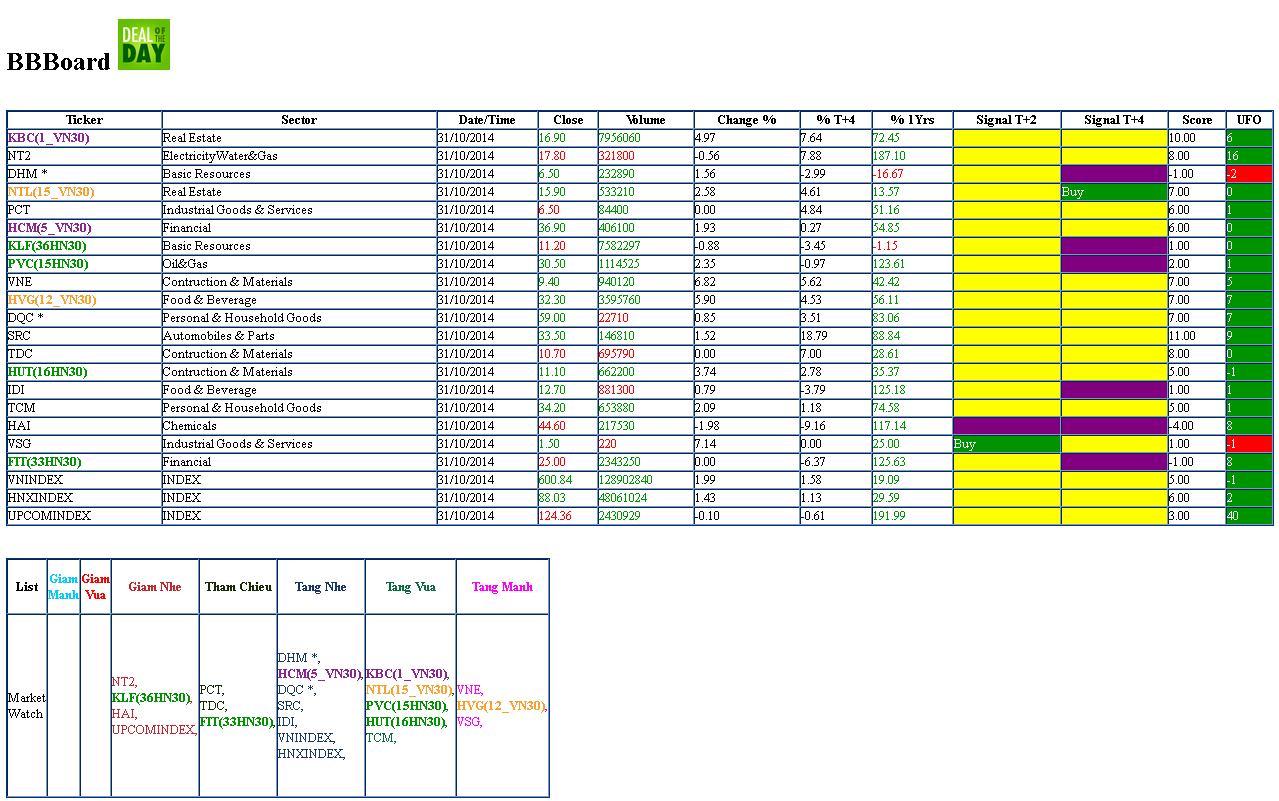Click PVC(15HN30) in Tang Vua list
This screenshot has width=1279, height=801.
click(406, 706)
